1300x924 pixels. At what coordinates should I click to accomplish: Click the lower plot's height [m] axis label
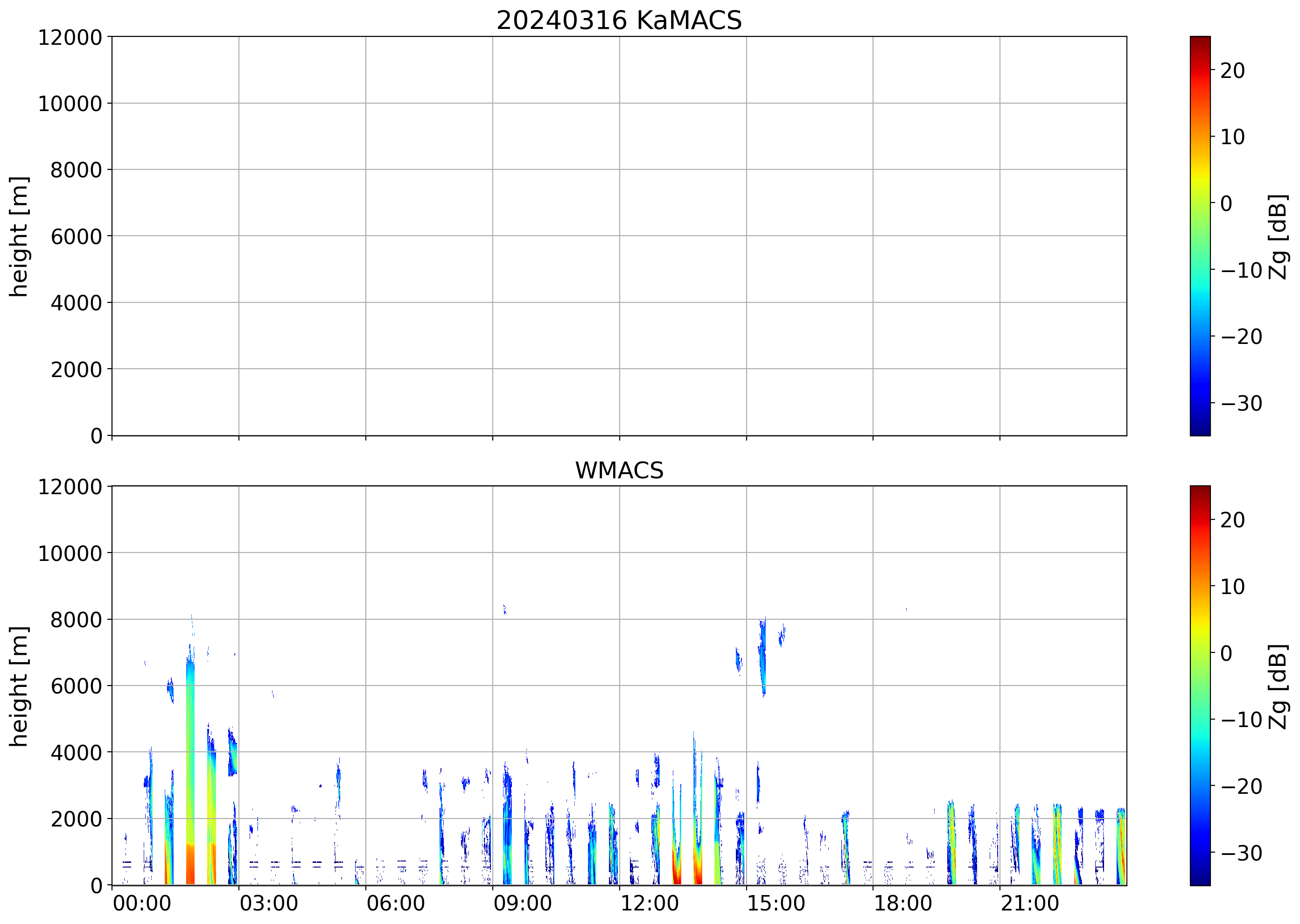click(x=19, y=686)
